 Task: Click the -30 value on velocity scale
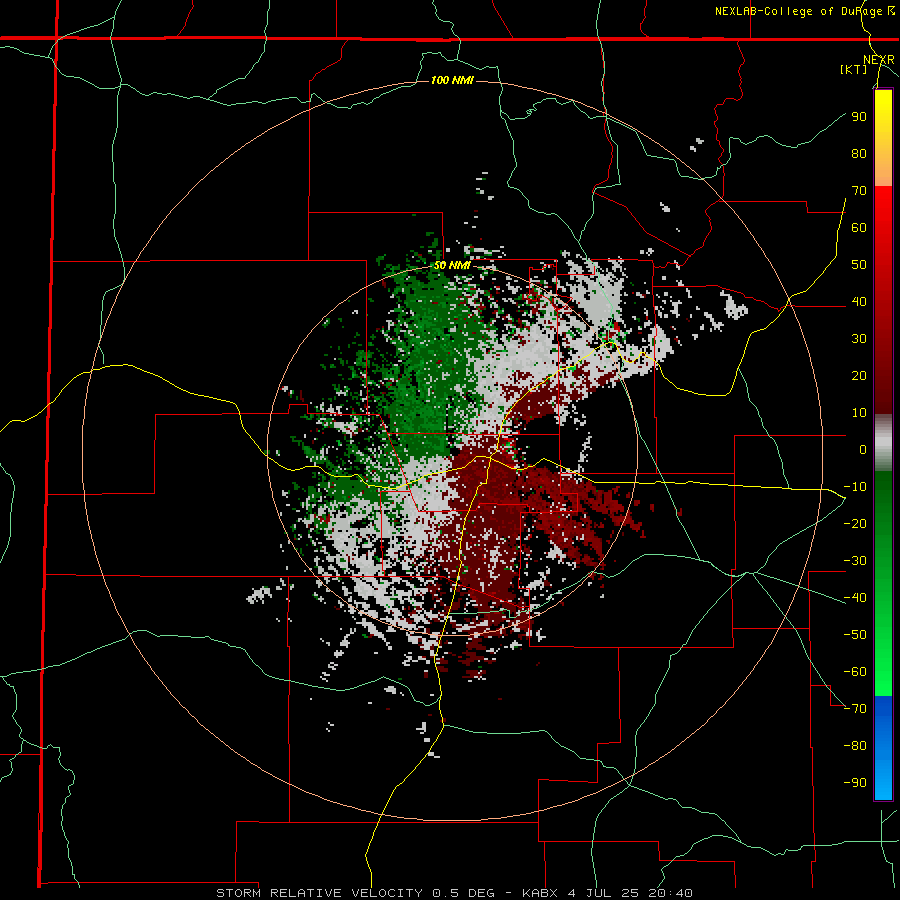coord(855,561)
